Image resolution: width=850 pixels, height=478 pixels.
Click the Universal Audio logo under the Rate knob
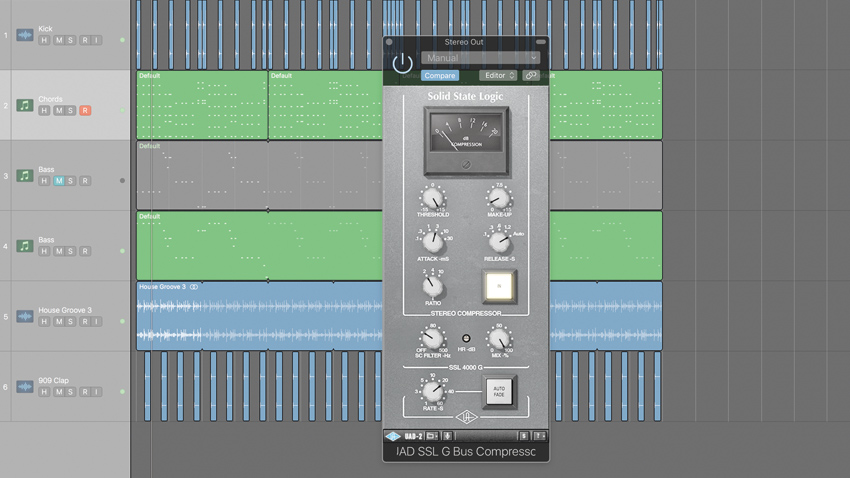pos(466,417)
